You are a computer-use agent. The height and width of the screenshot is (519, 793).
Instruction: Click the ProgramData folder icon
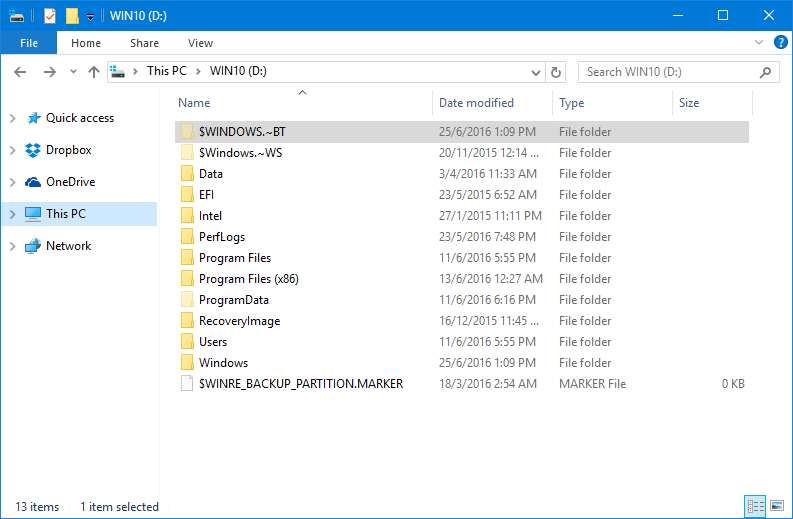tap(187, 299)
